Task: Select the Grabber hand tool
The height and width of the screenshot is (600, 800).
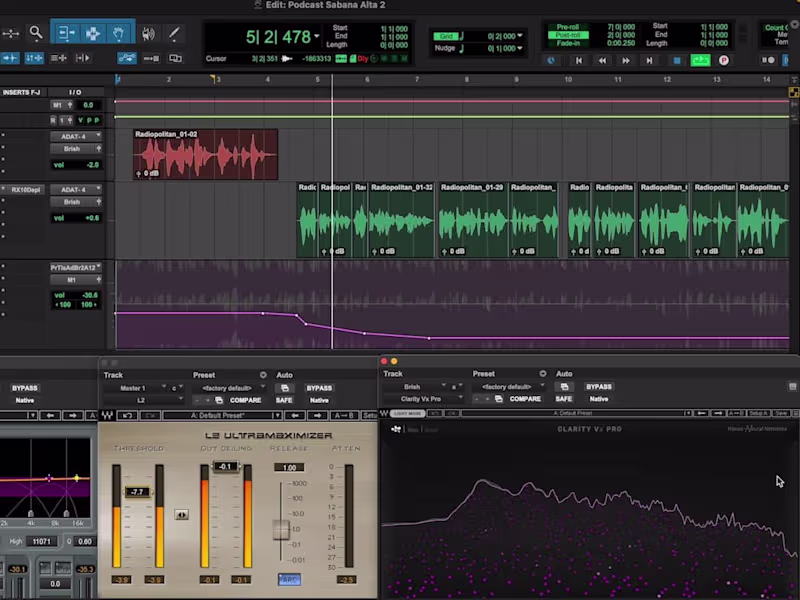Action: pyautogui.click(x=119, y=33)
